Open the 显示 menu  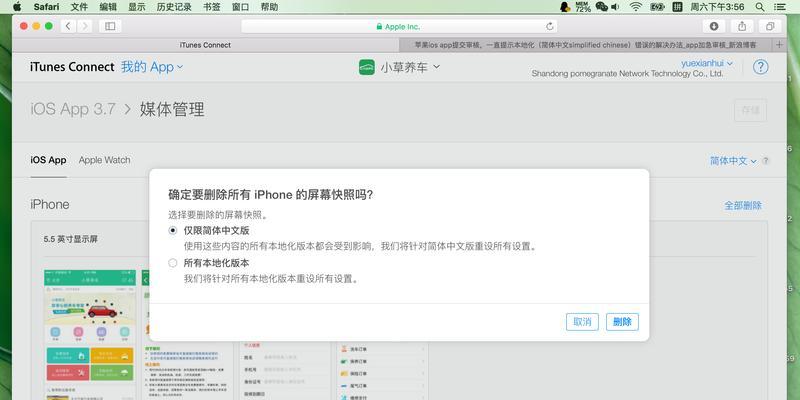pos(136,7)
